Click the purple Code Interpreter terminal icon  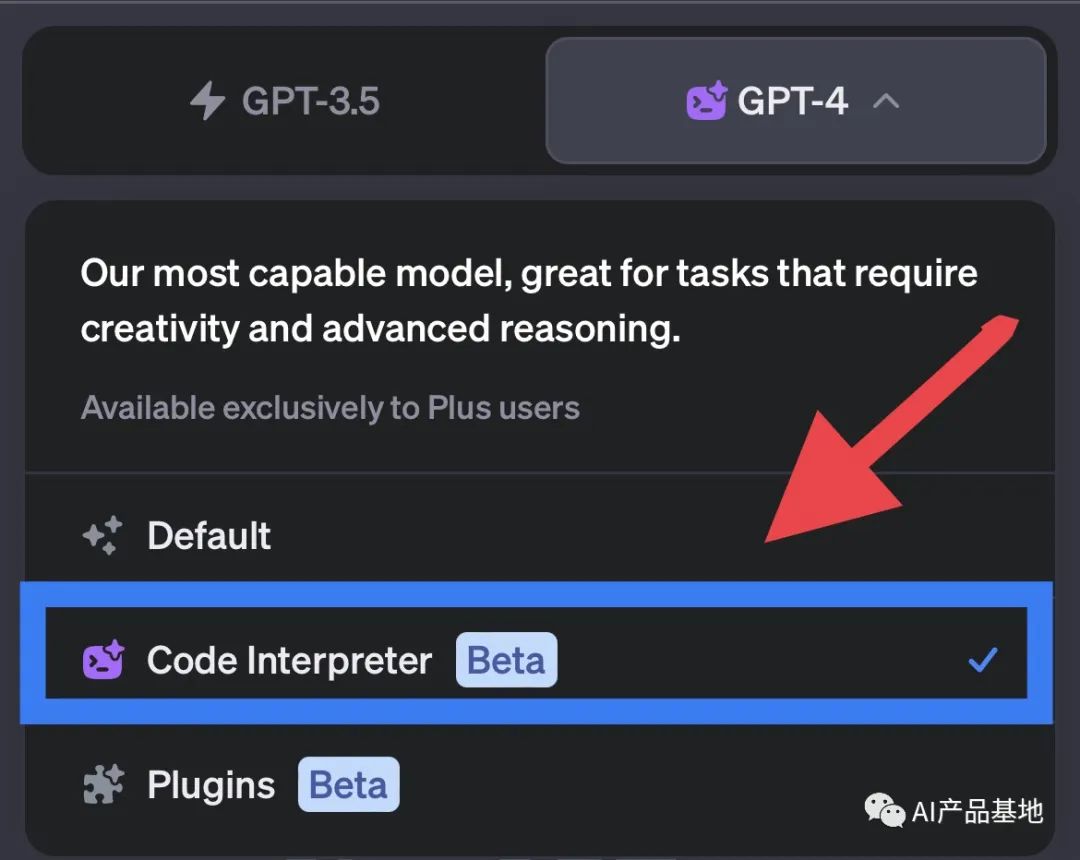pos(103,660)
